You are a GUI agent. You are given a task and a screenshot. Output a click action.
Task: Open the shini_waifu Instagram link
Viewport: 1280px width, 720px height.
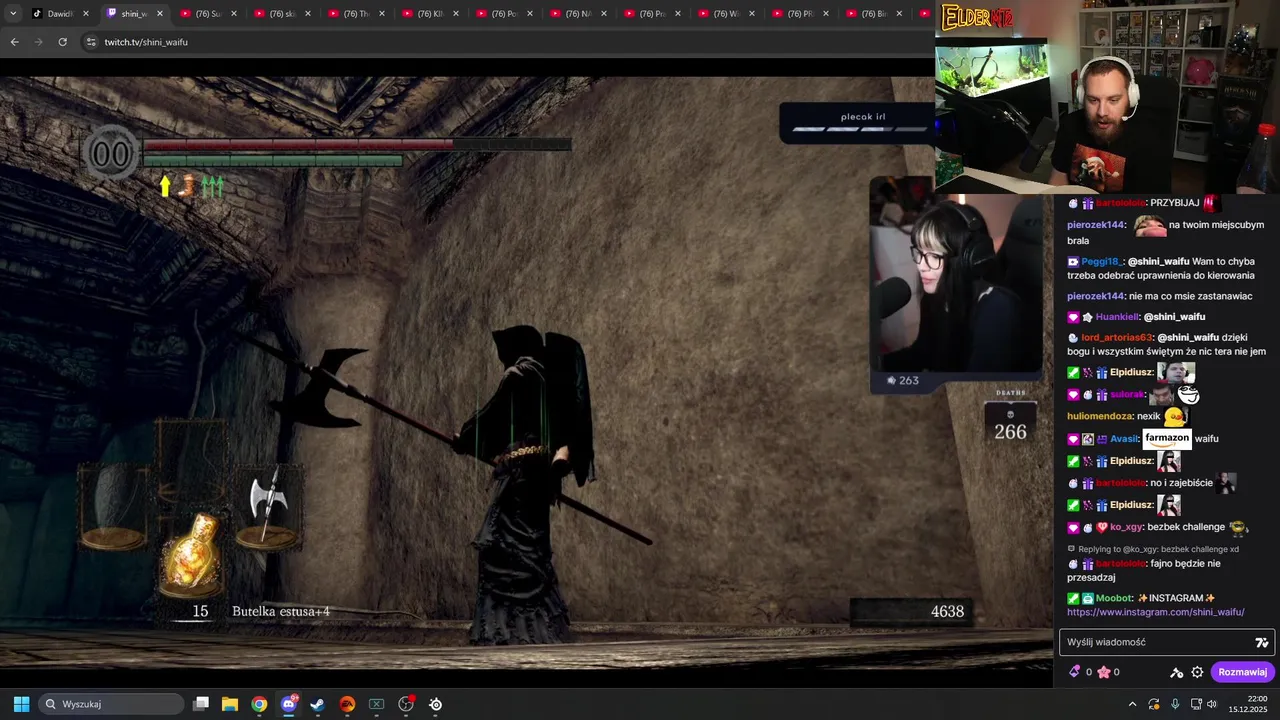pos(1155,612)
